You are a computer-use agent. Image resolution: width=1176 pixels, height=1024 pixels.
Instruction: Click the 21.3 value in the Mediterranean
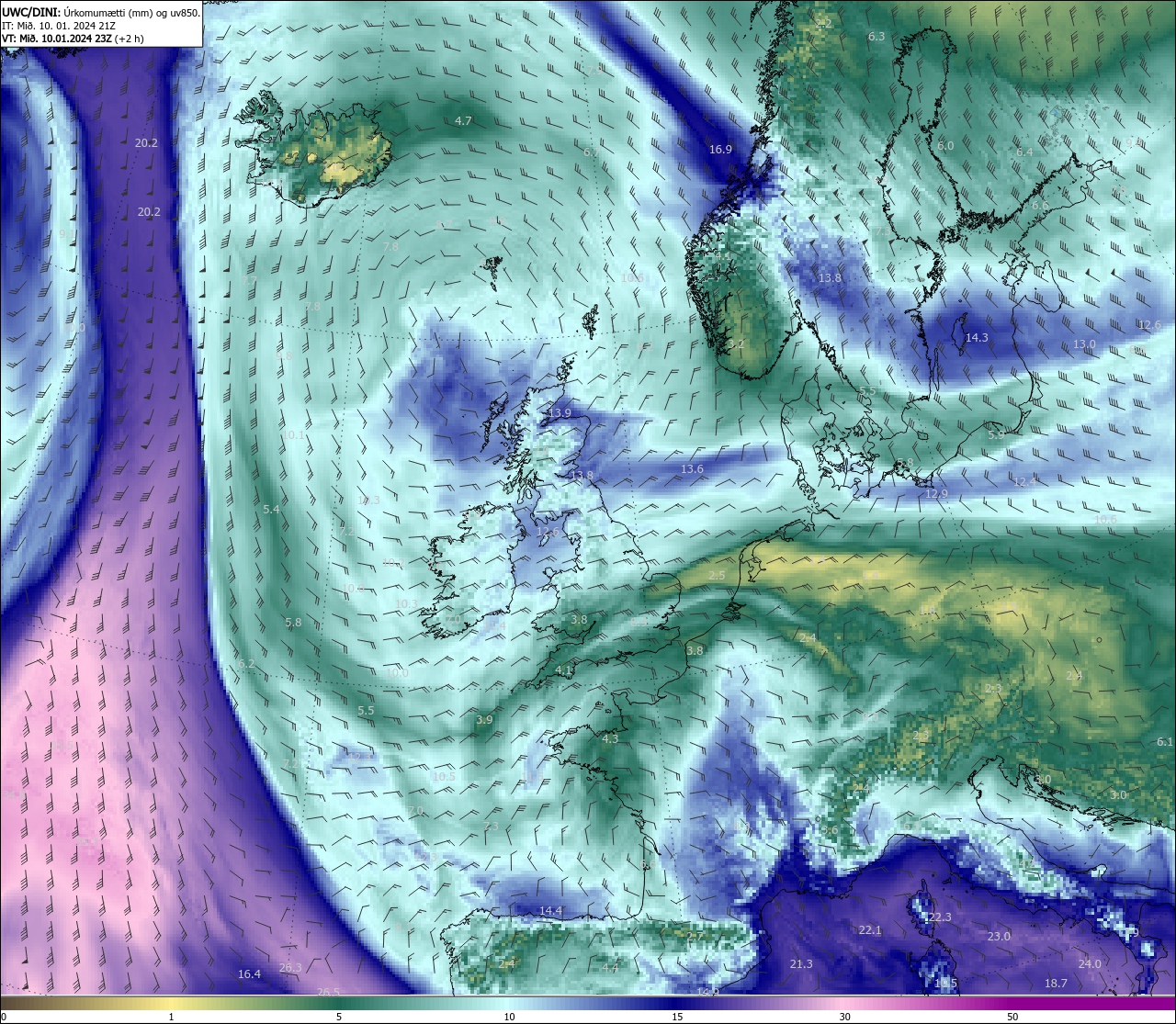point(801,963)
